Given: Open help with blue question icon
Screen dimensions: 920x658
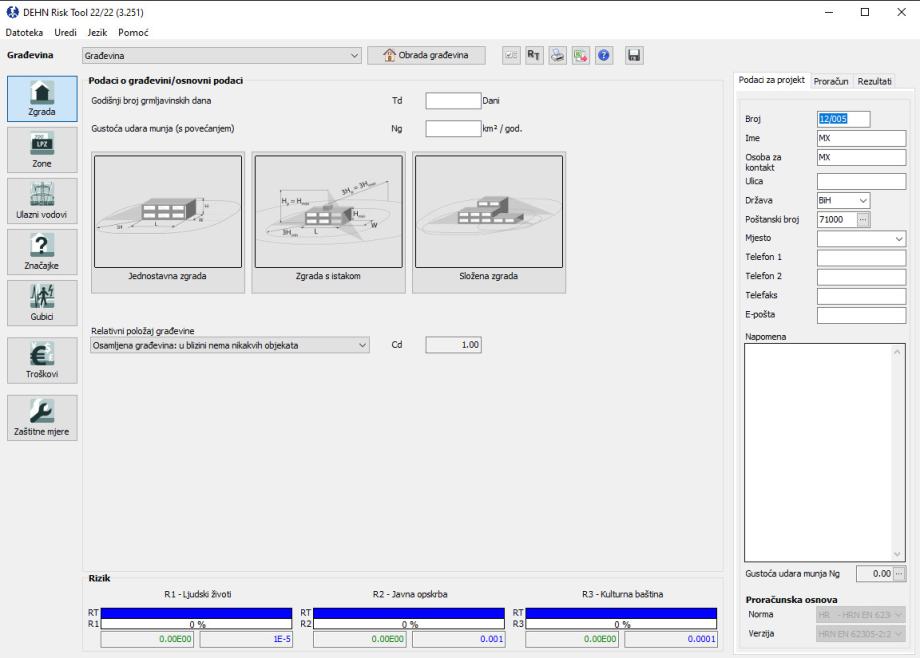Looking at the screenshot, I should 604,55.
